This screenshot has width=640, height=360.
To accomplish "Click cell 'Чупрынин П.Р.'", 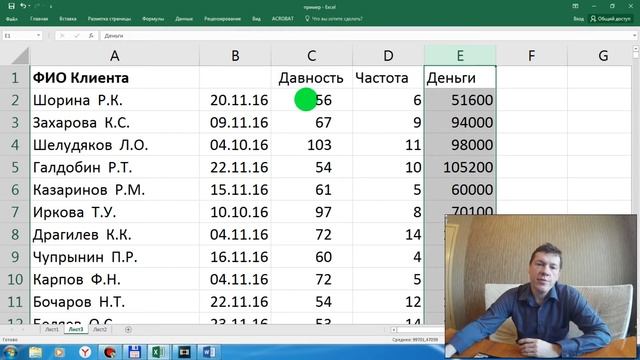I will point(115,257).
